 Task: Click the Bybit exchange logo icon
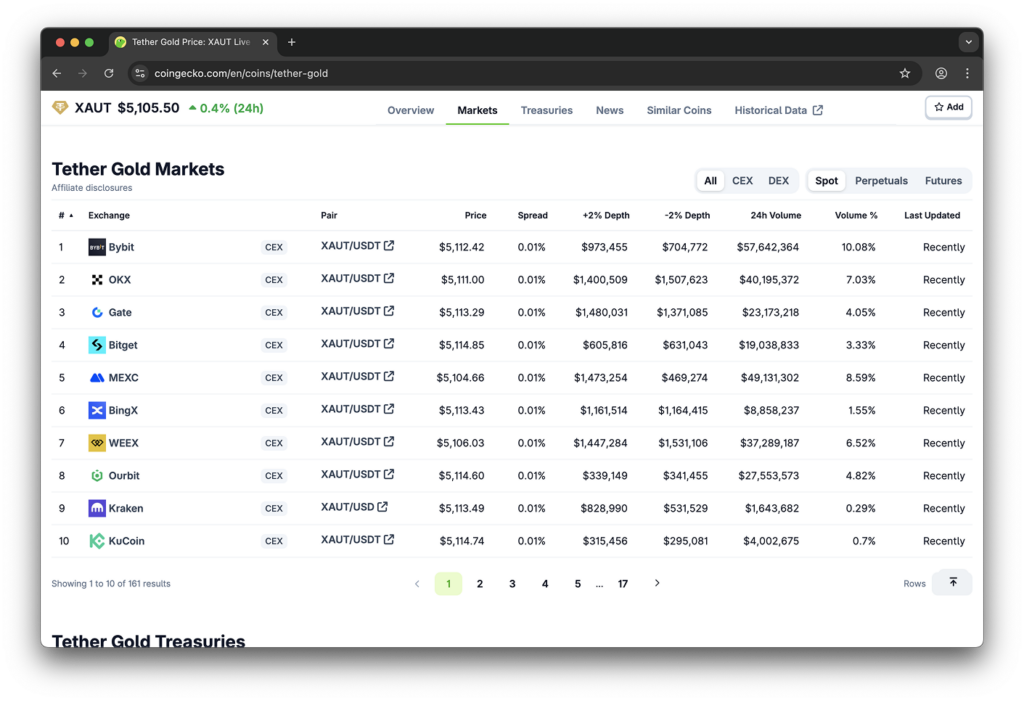(x=97, y=247)
